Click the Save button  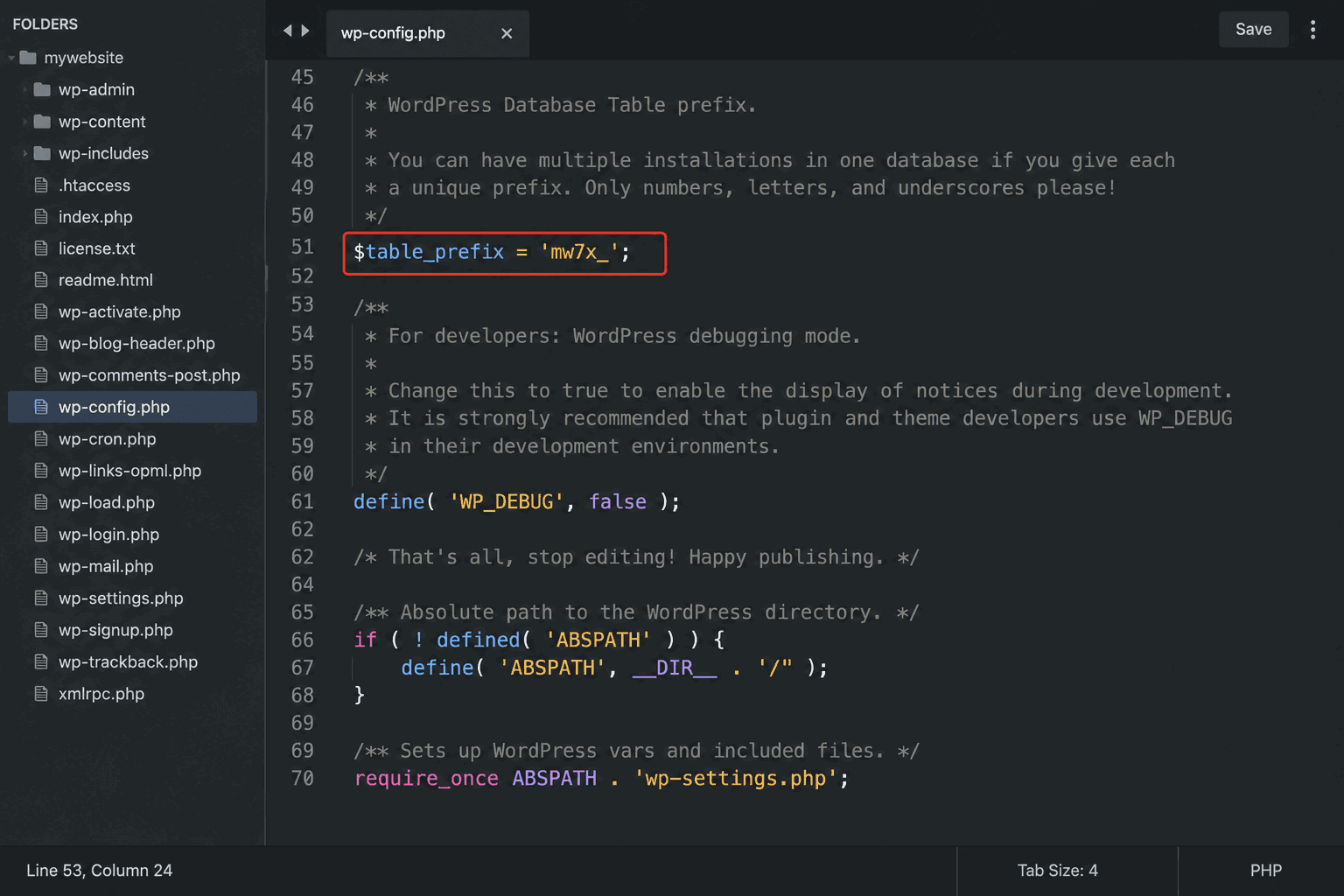pyautogui.click(x=1253, y=30)
